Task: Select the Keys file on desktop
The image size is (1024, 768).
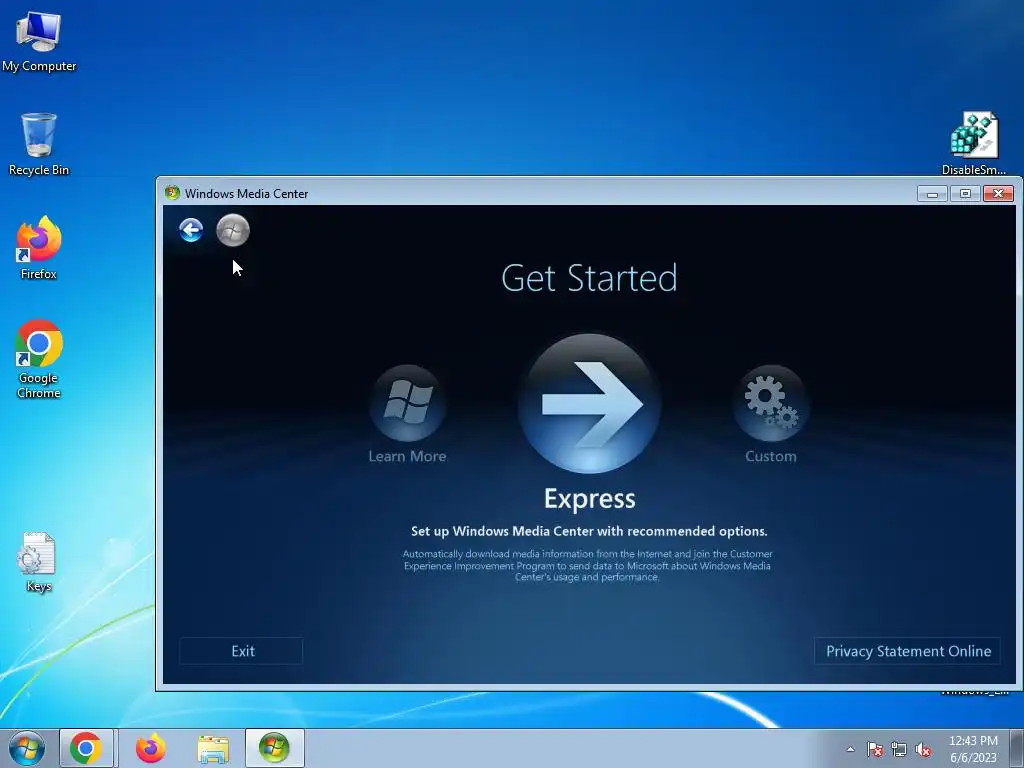Action: tap(38, 562)
